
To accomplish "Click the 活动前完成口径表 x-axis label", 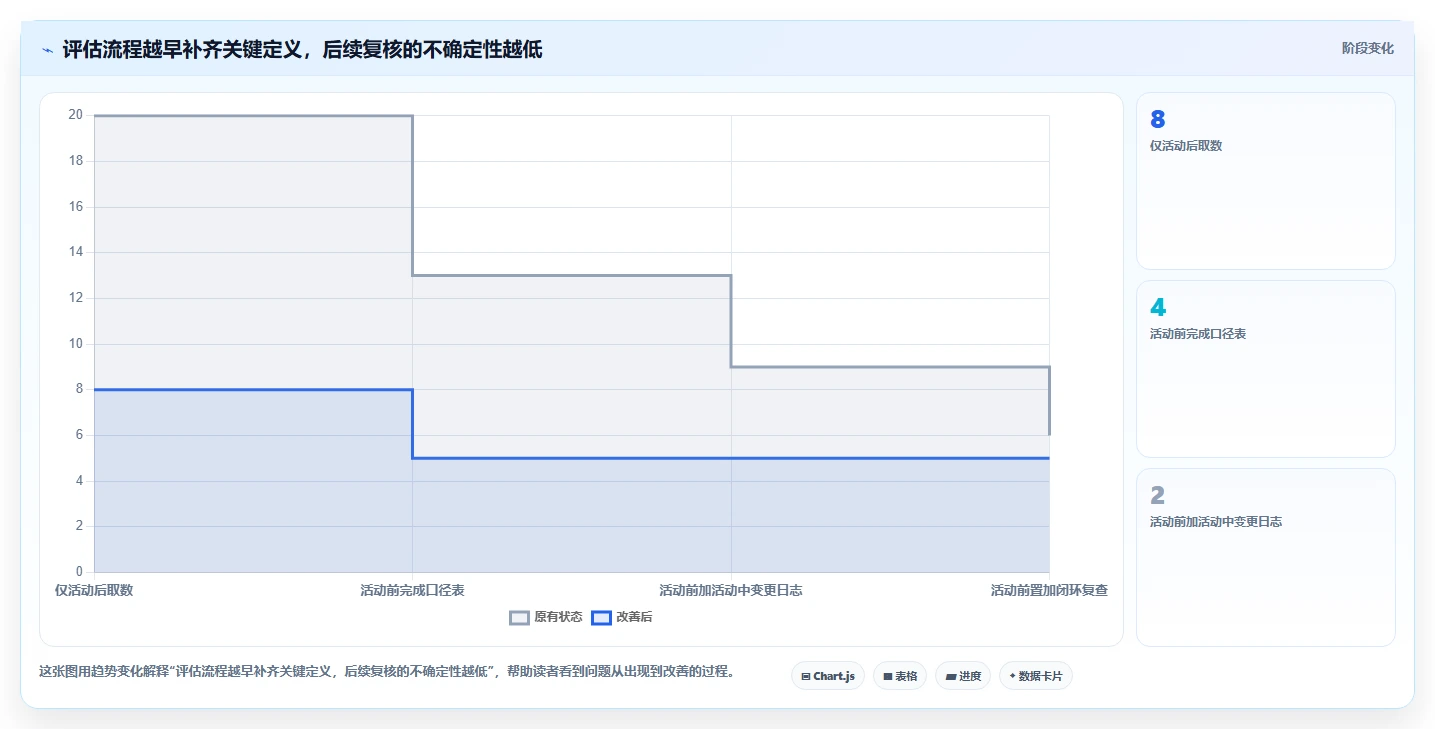I will click(412, 591).
